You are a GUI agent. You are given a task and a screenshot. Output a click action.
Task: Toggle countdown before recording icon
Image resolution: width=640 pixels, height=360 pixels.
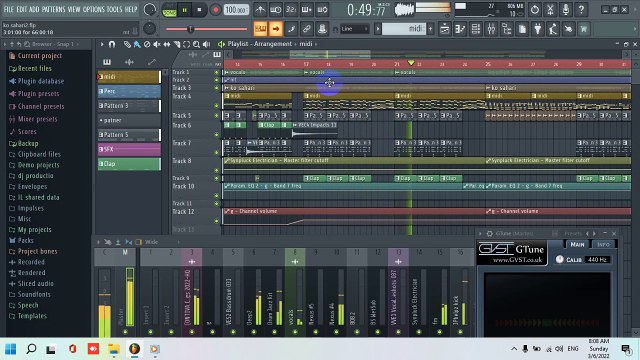tap(291, 9)
